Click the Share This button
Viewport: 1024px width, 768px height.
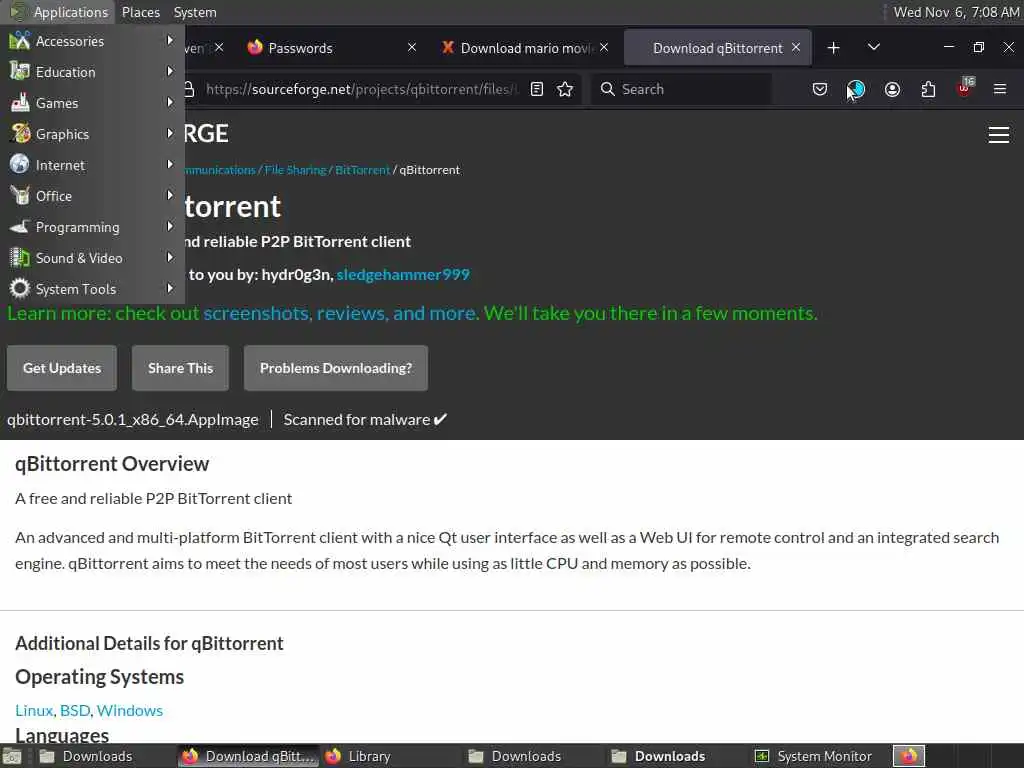tap(180, 368)
